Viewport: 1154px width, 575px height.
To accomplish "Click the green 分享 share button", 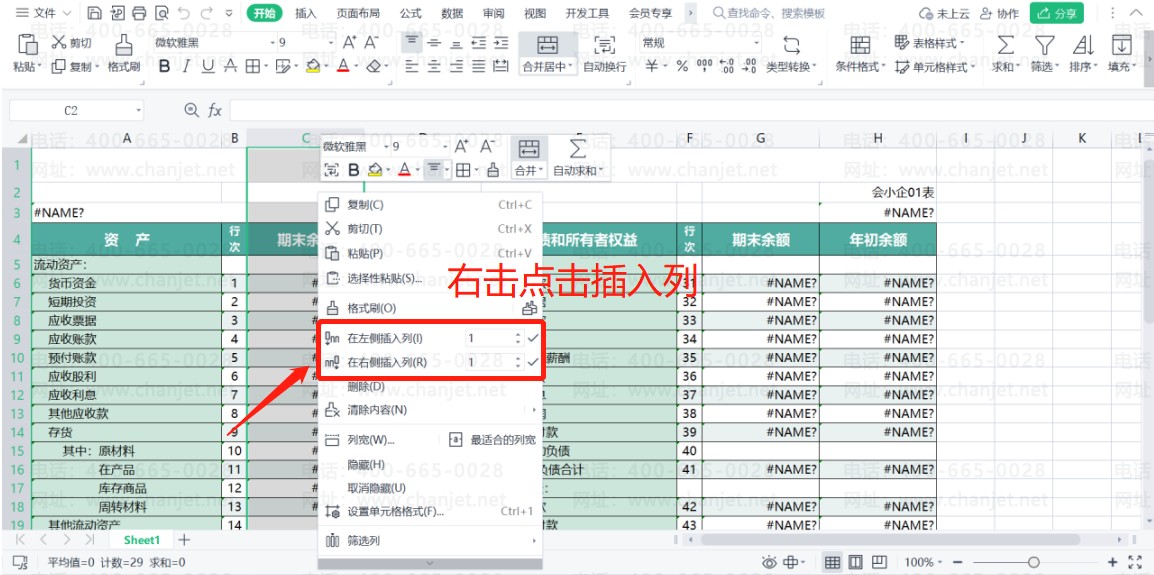I will tap(1057, 13).
